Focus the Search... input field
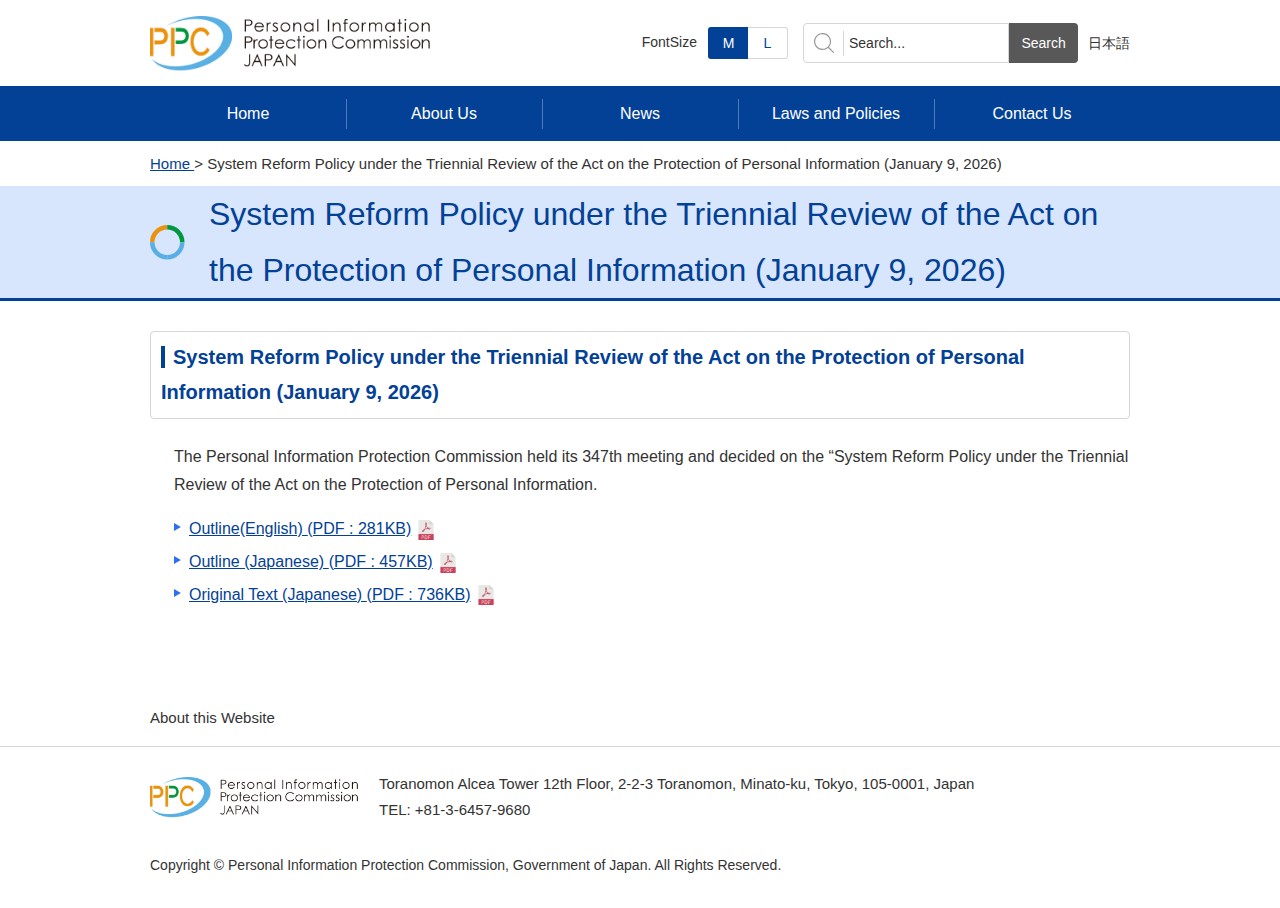Image resolution: width=1280 pixels, height=908 pixels. pyautogui.click(x=925, y=43)
